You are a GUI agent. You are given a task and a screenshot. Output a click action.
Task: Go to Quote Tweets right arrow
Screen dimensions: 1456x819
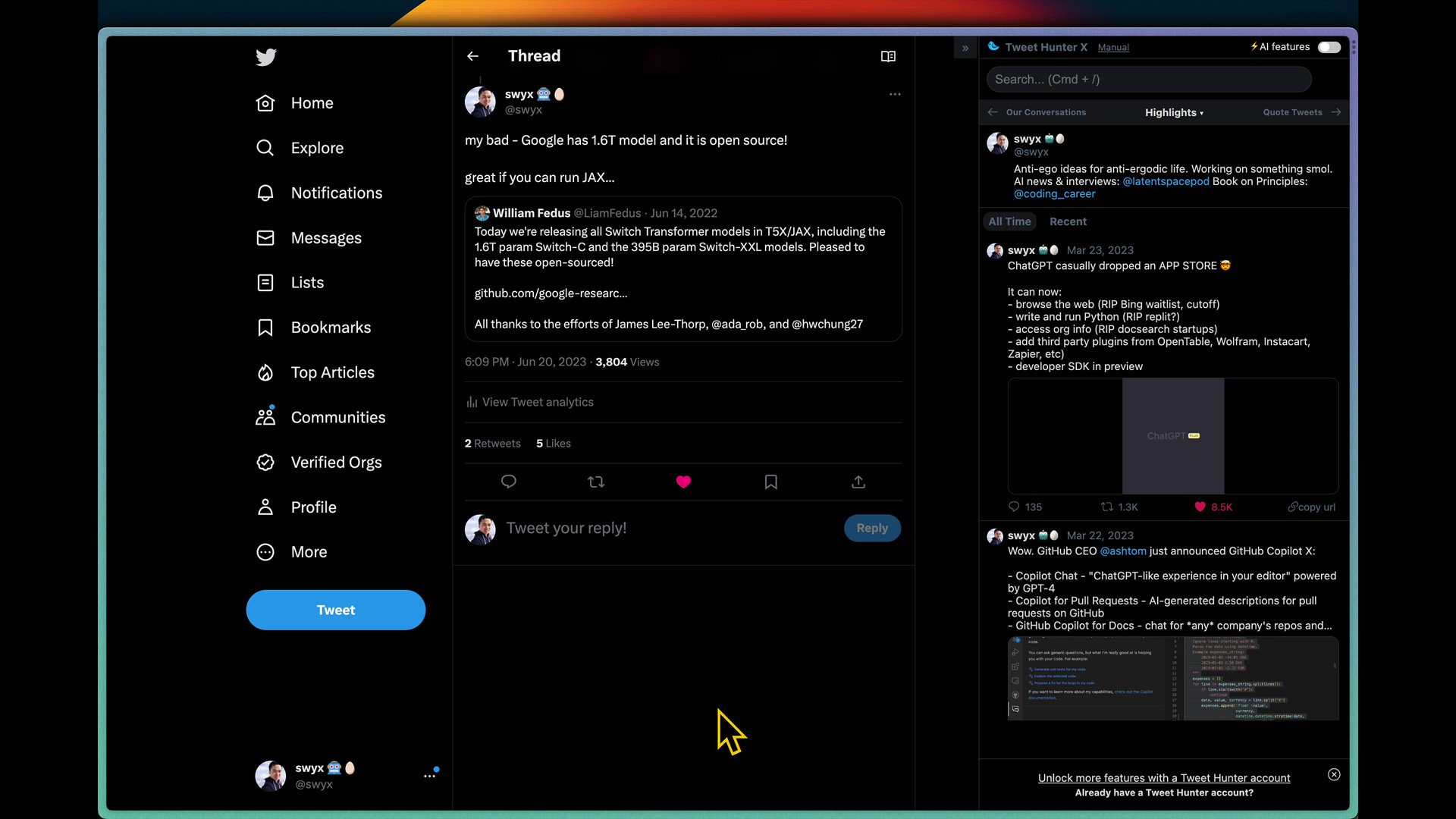(1336, 112)
